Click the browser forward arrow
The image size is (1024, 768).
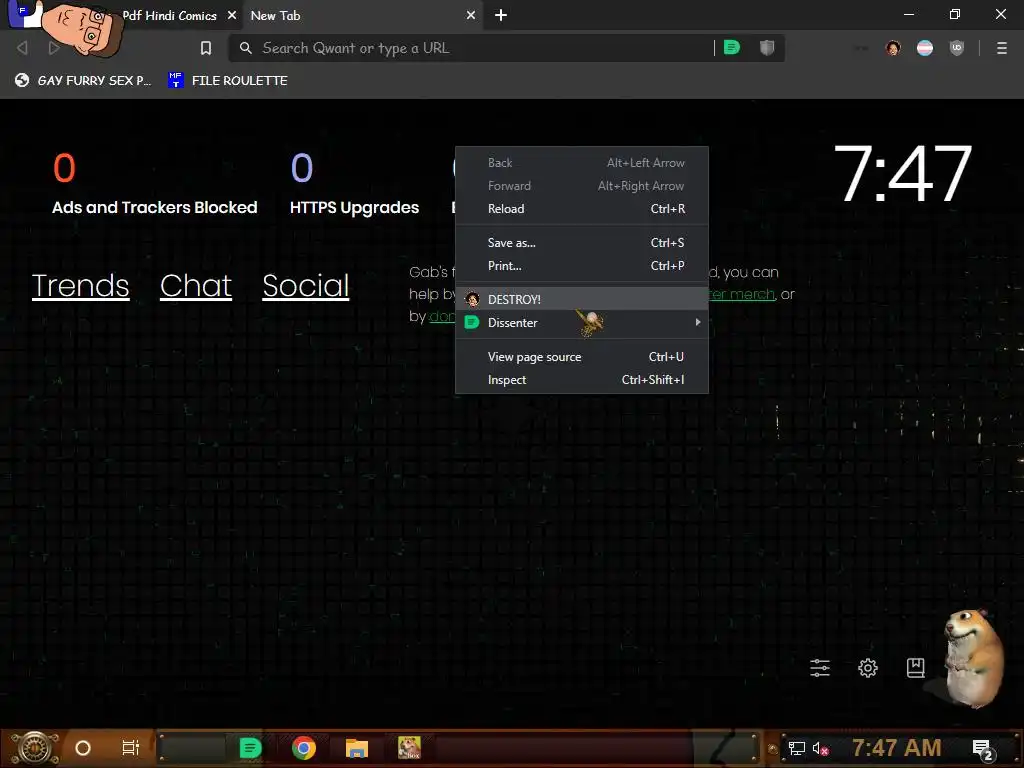coord(54,48)
